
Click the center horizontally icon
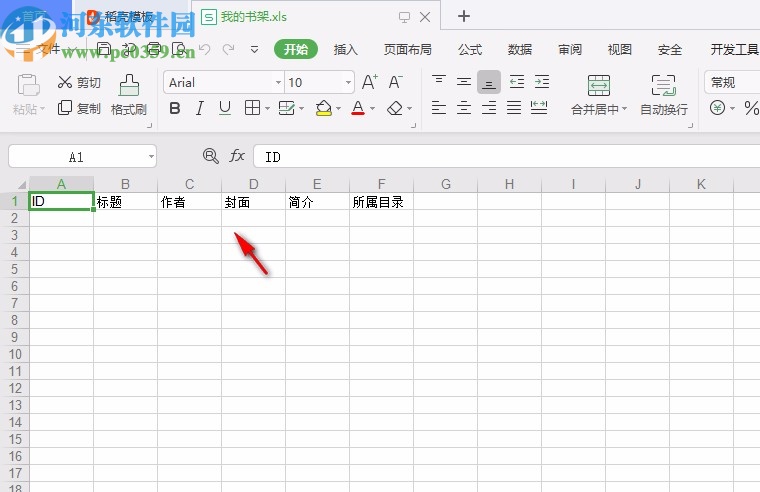tap(464, 108)
